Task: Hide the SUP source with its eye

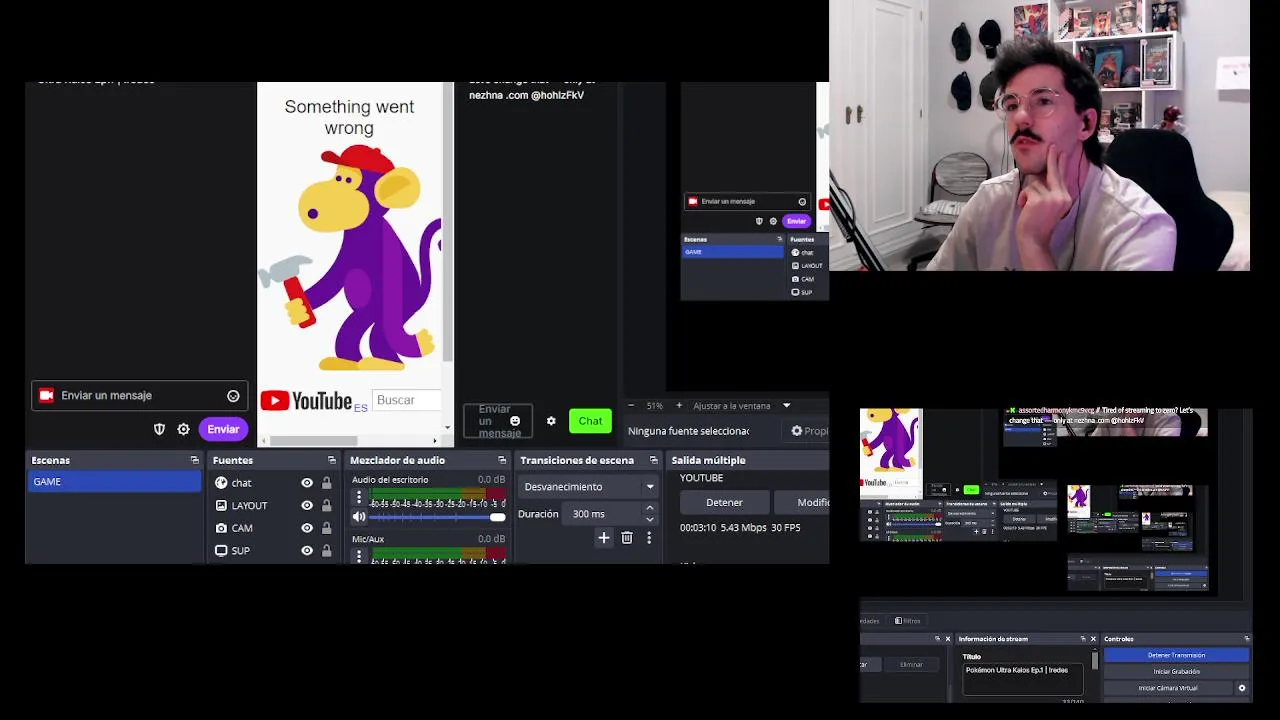Action: (307, 551)
